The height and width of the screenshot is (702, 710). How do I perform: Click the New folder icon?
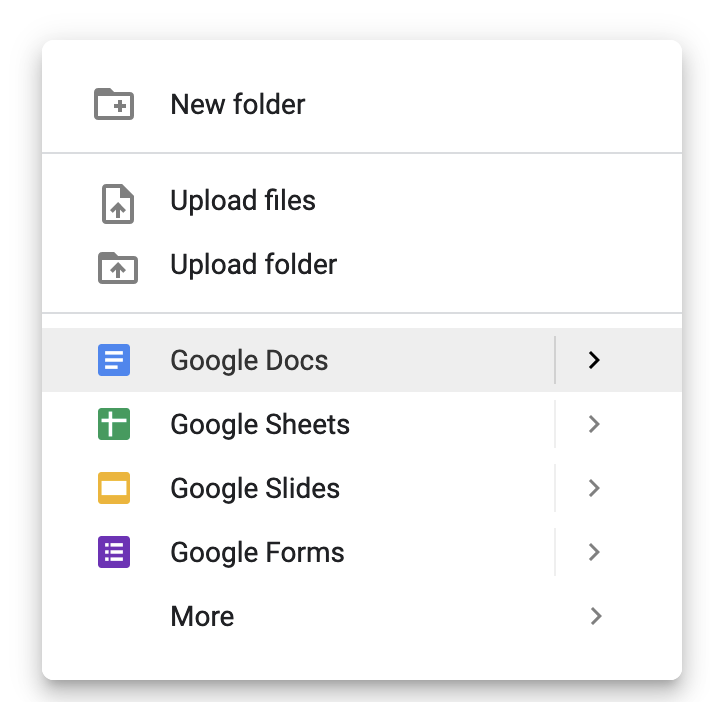(x=114, y=104)
